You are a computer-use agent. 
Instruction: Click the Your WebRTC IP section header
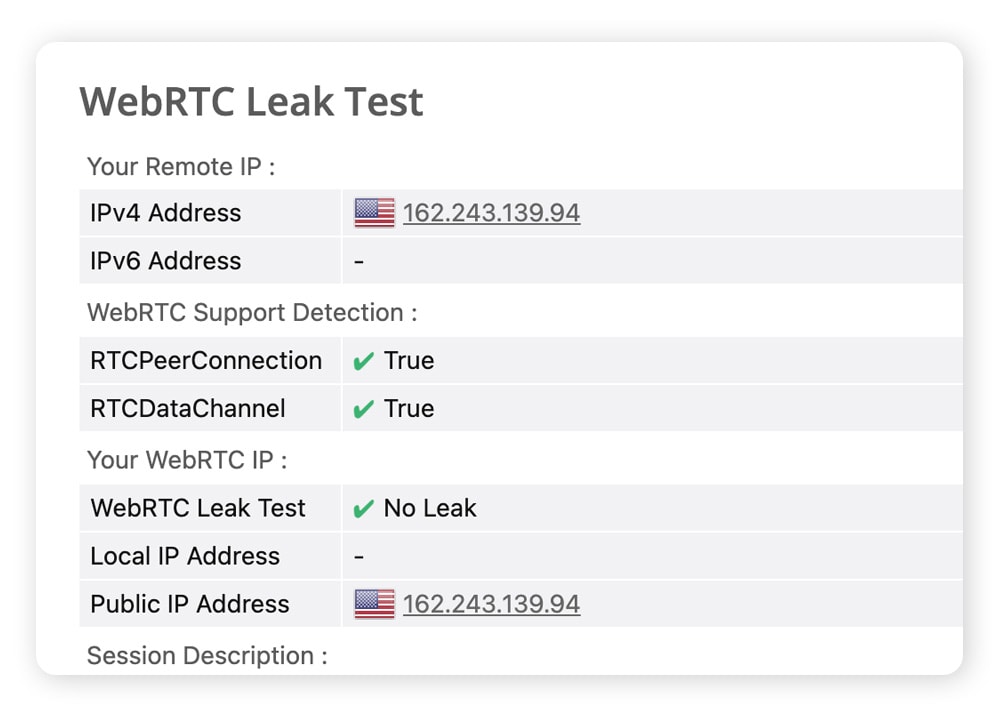[186, 459]
